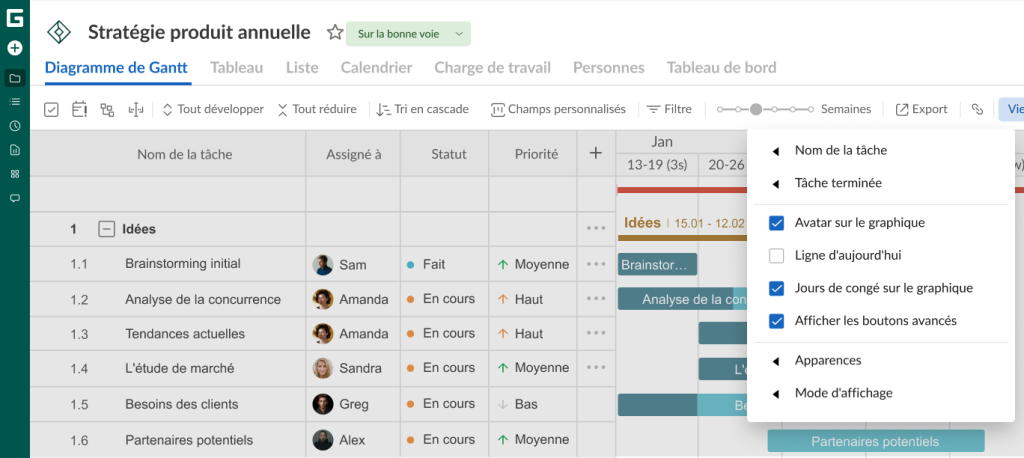The image size is (1024, 458).
Task: Open the task list icon in sidebar
Action: [14, 102]
